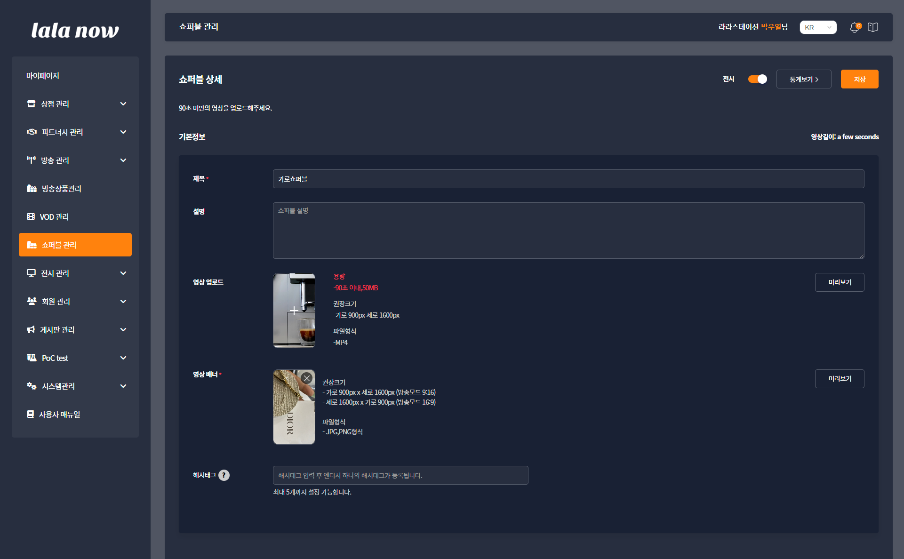Expand the 회원 관리 menu chevron
Viewport: 904px width, 559px height.
pyautogui.click(x=123, y=301)
